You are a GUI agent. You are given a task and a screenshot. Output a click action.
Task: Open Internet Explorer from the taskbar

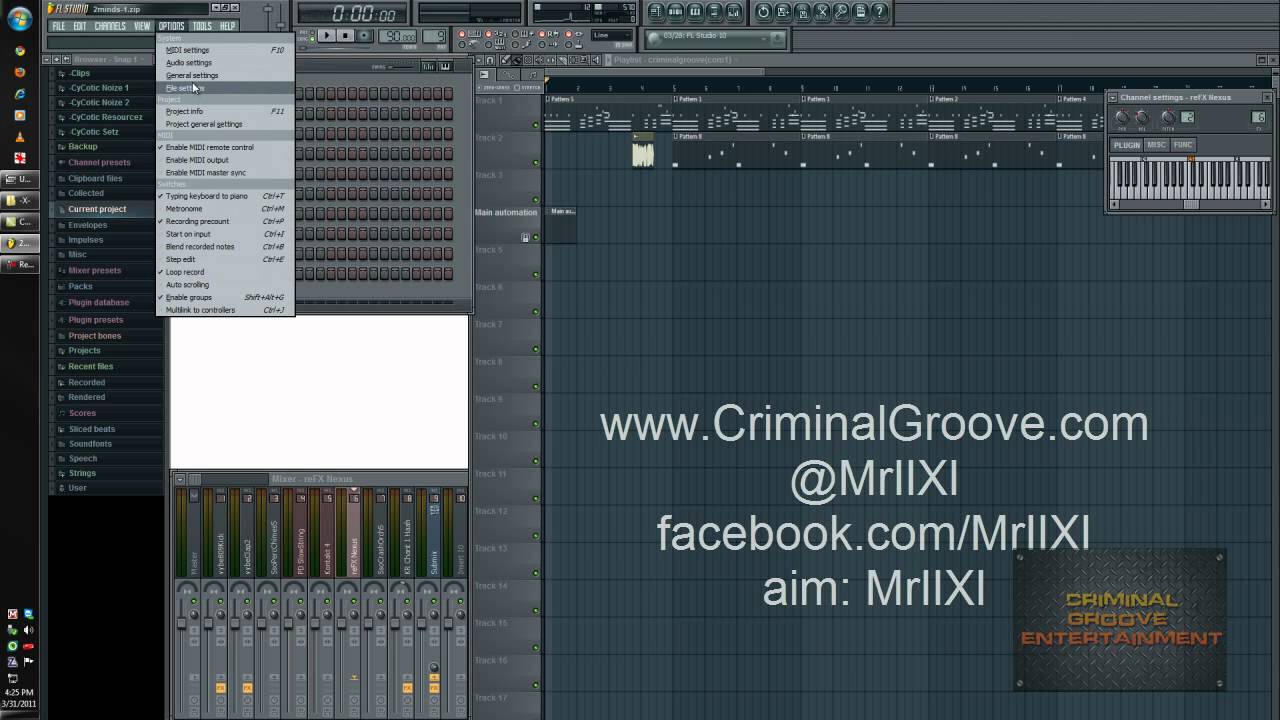pyautogui.click(x=20, y=94)
